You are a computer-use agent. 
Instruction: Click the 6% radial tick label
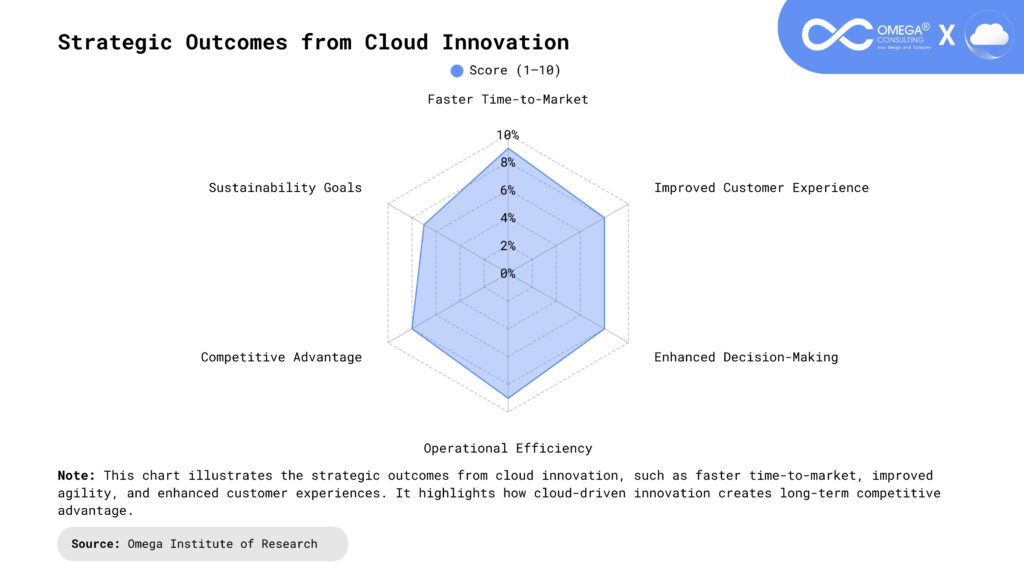(x=508, y=190)
